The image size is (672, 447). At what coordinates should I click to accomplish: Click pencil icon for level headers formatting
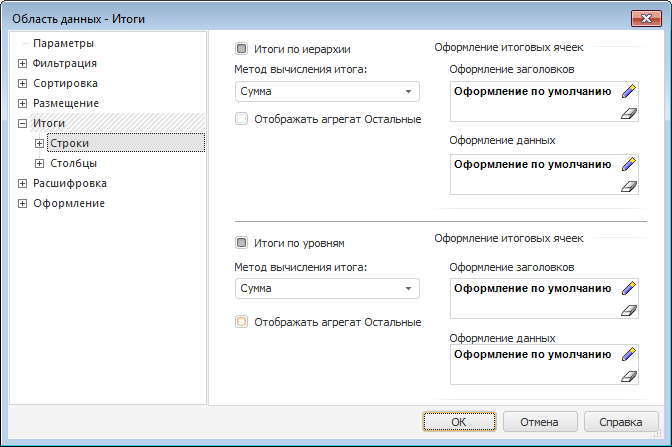coord(628,288)
